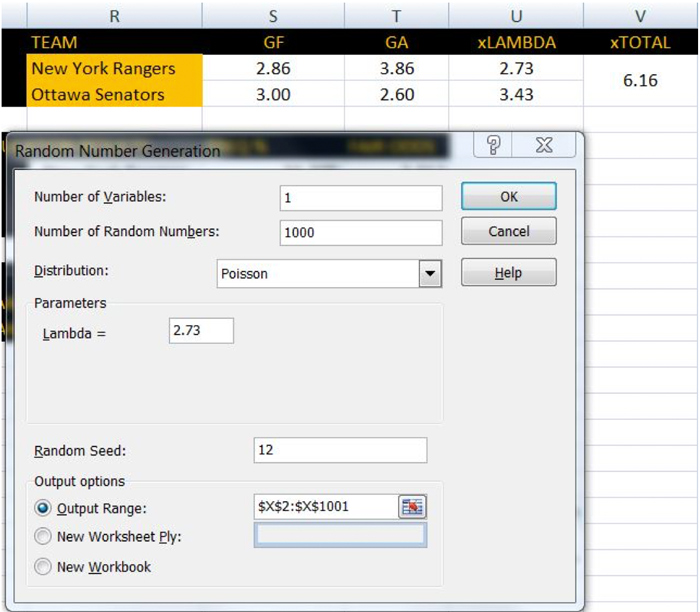Confirm with the OK button

coord(508,196)
